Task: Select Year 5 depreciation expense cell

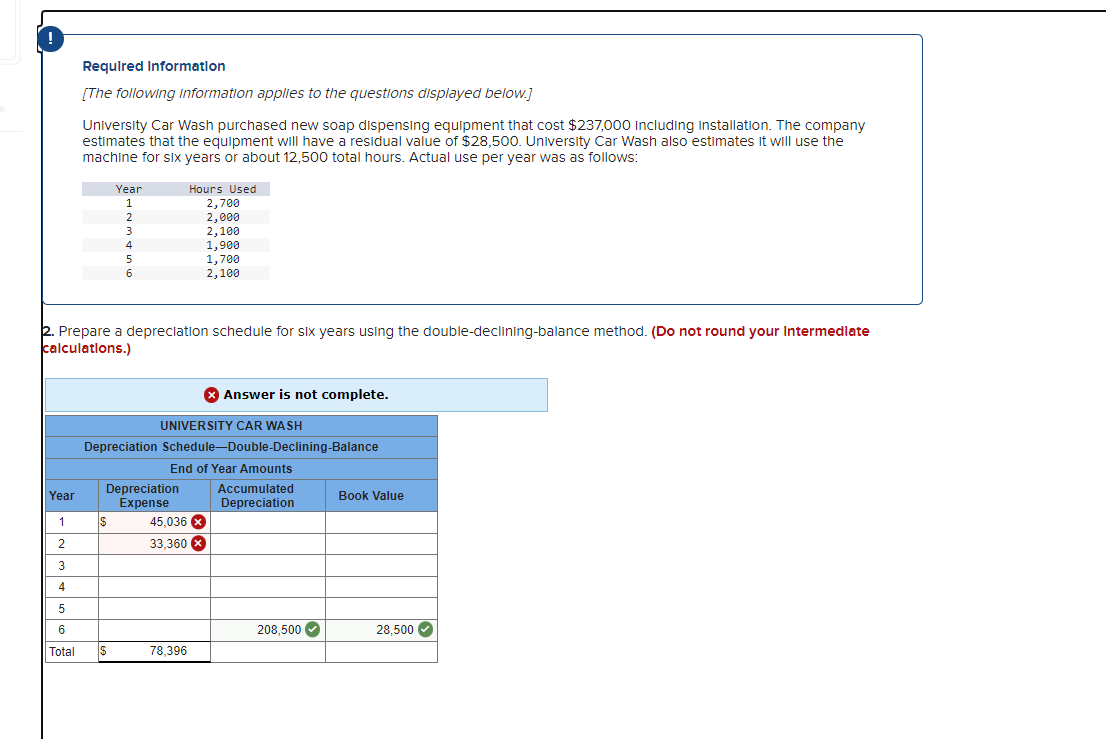Action: point(154,609)
